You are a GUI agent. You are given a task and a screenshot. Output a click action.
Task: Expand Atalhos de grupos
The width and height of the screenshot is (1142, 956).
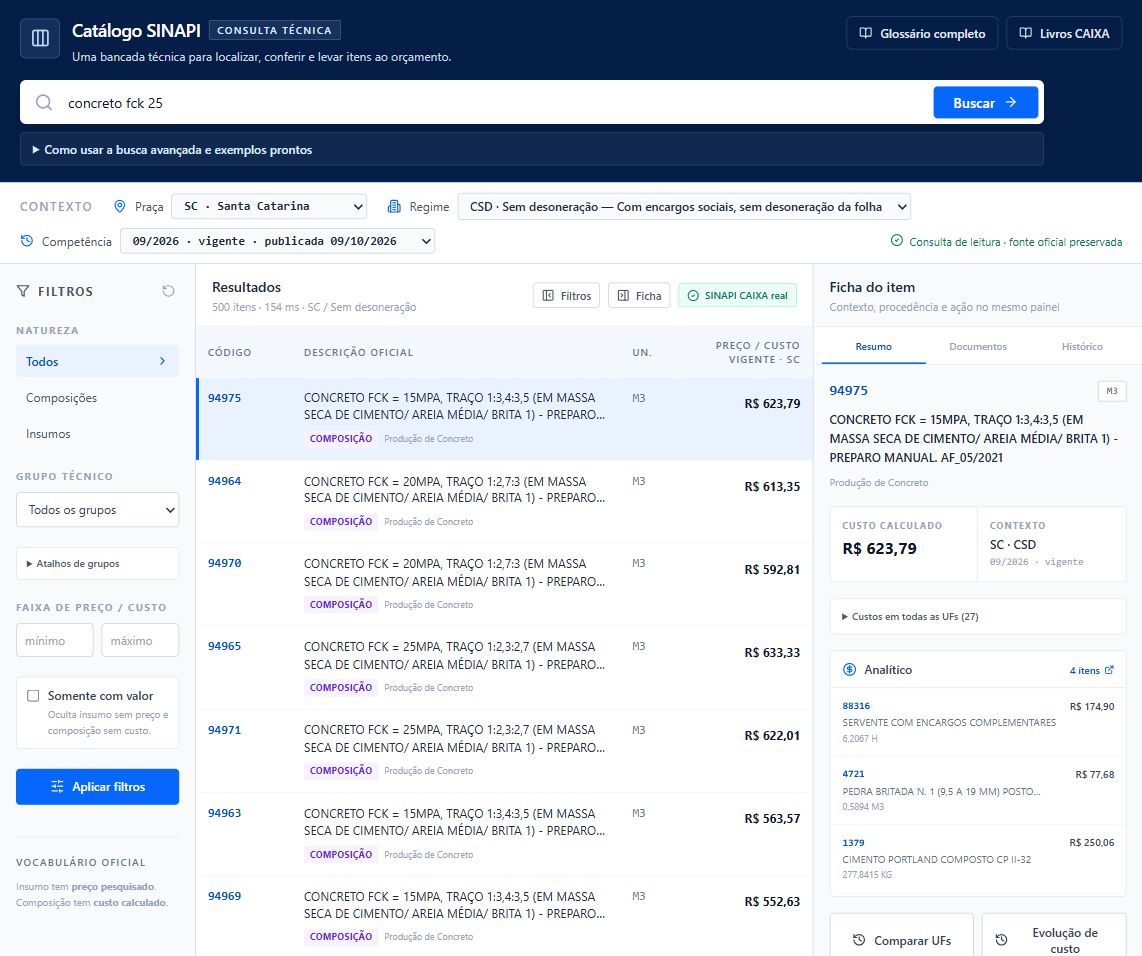(98, 564)
